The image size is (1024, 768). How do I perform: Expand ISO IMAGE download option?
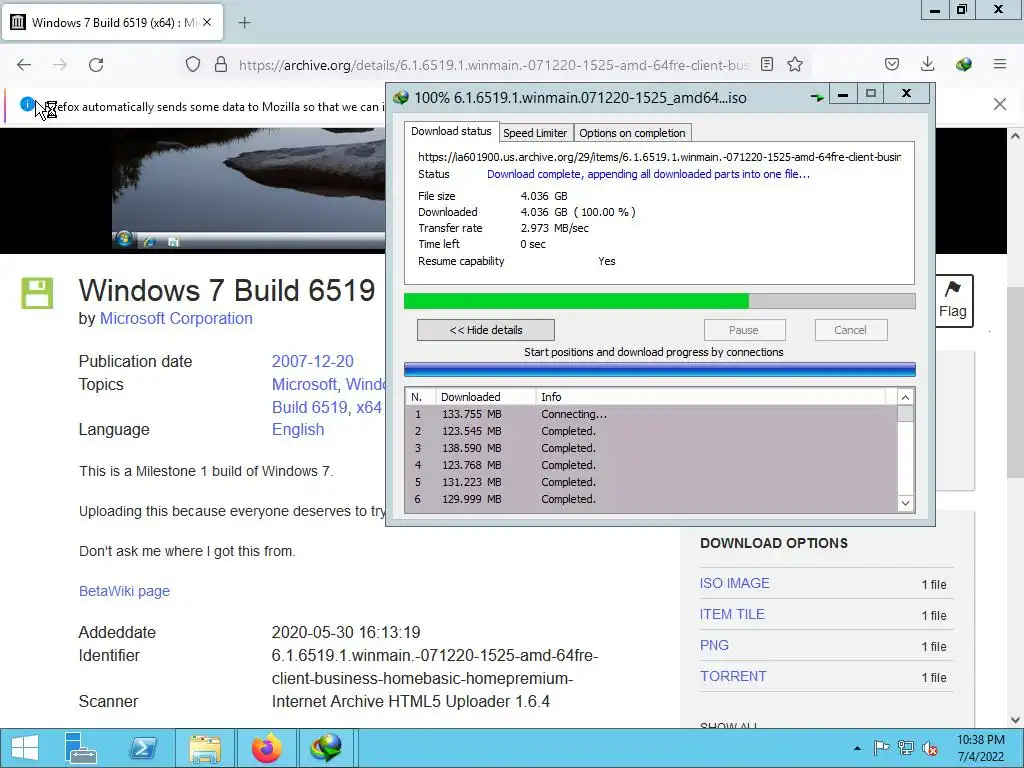click(735, 583)
